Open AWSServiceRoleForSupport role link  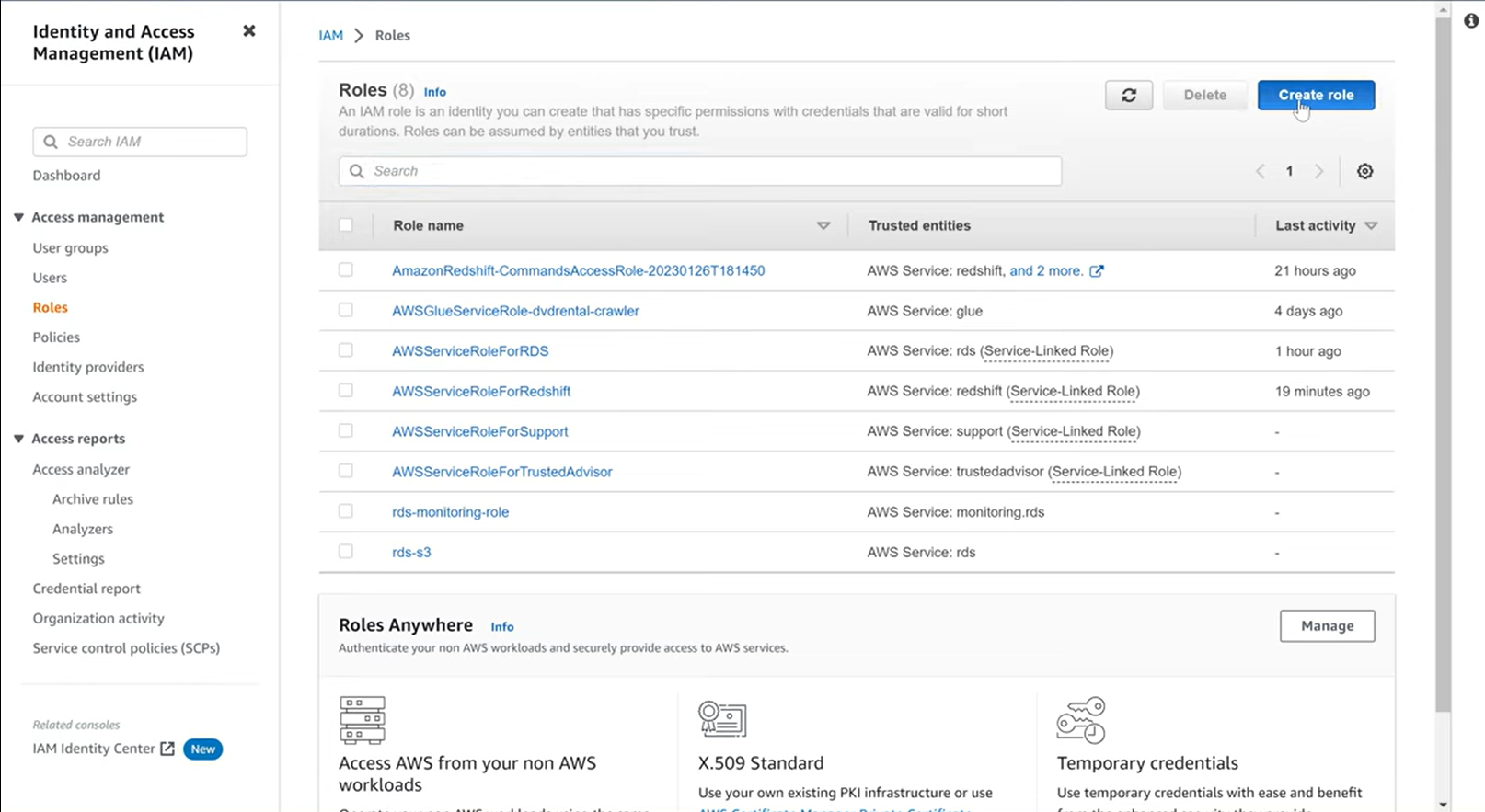tap(479, 431)
